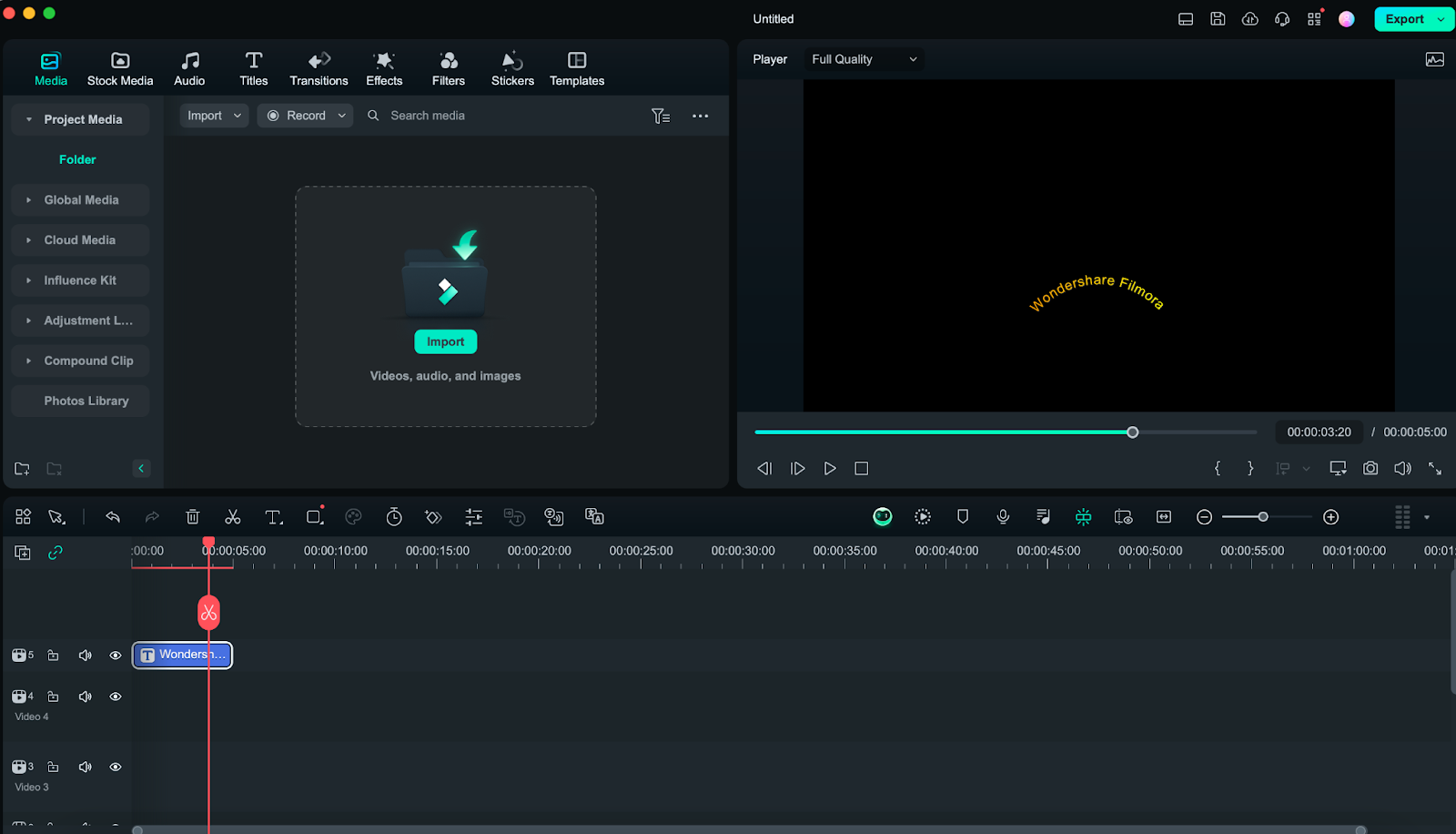Screen dimensions: 1456x834
Task: Open the Record dropdown menu
Action: (x=305, y=116)
